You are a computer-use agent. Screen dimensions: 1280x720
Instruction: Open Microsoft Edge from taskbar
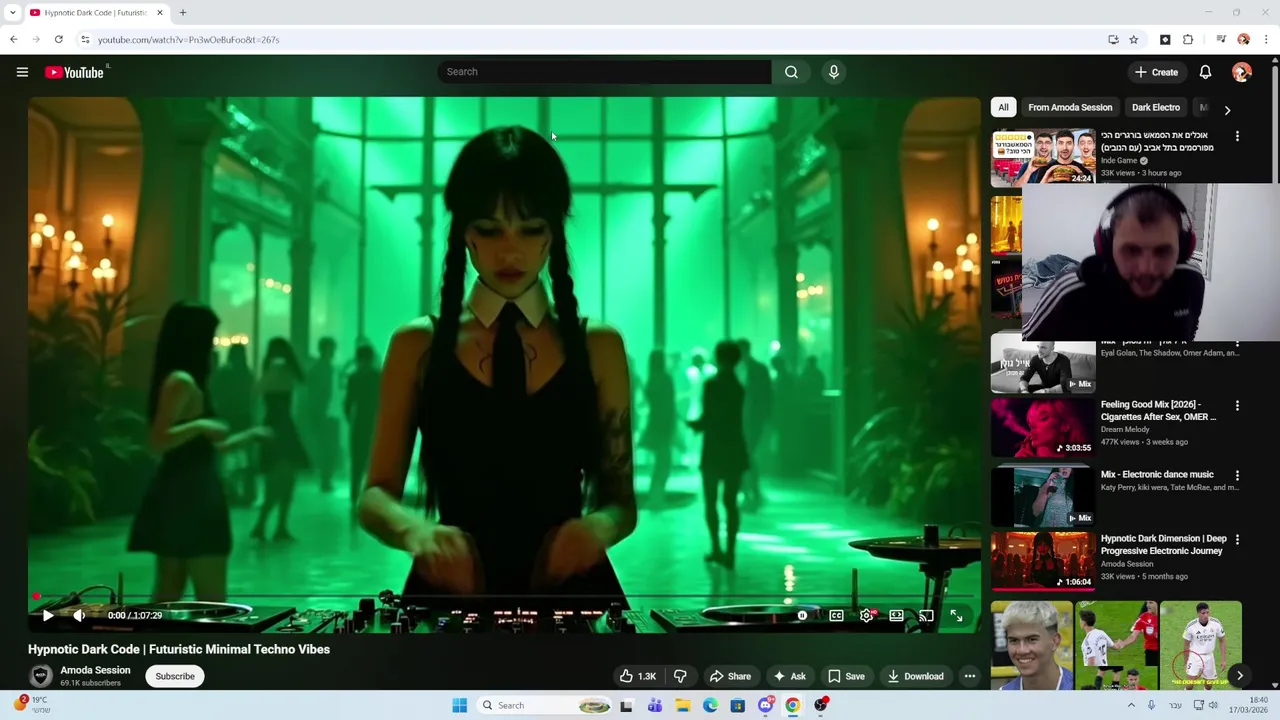point(710,705)
